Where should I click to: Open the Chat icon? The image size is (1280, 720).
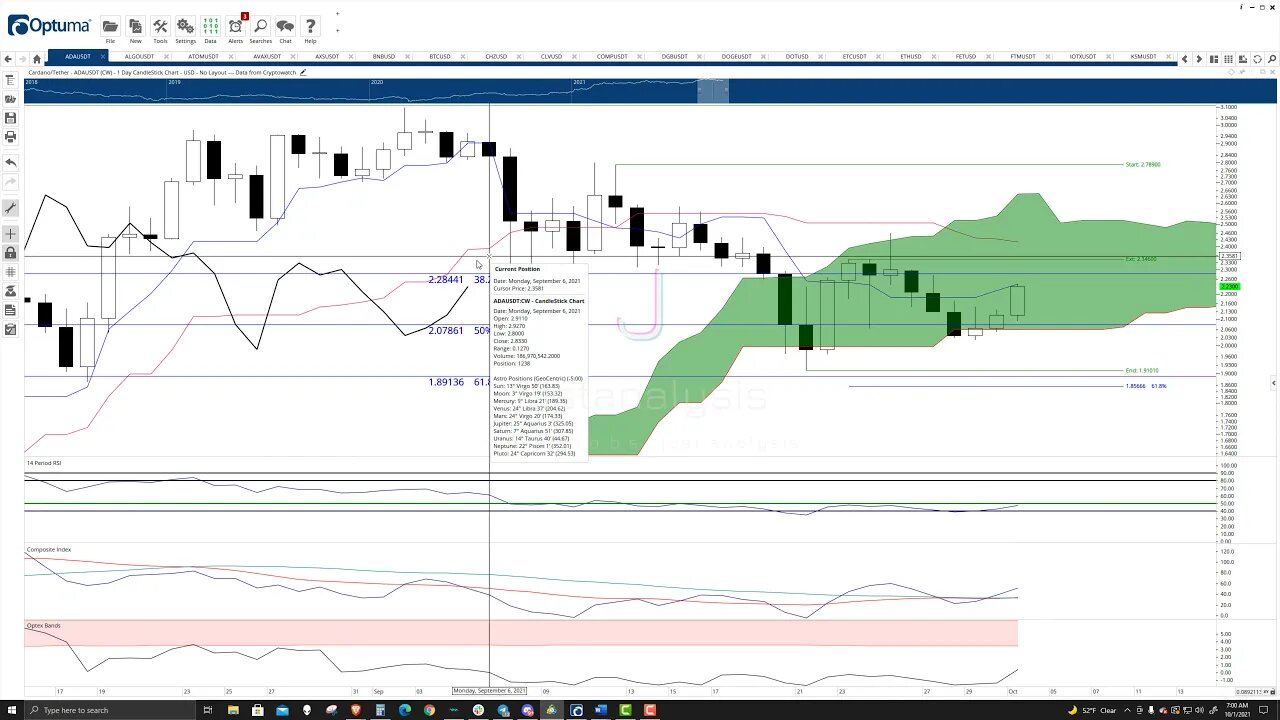coord(285,27)
